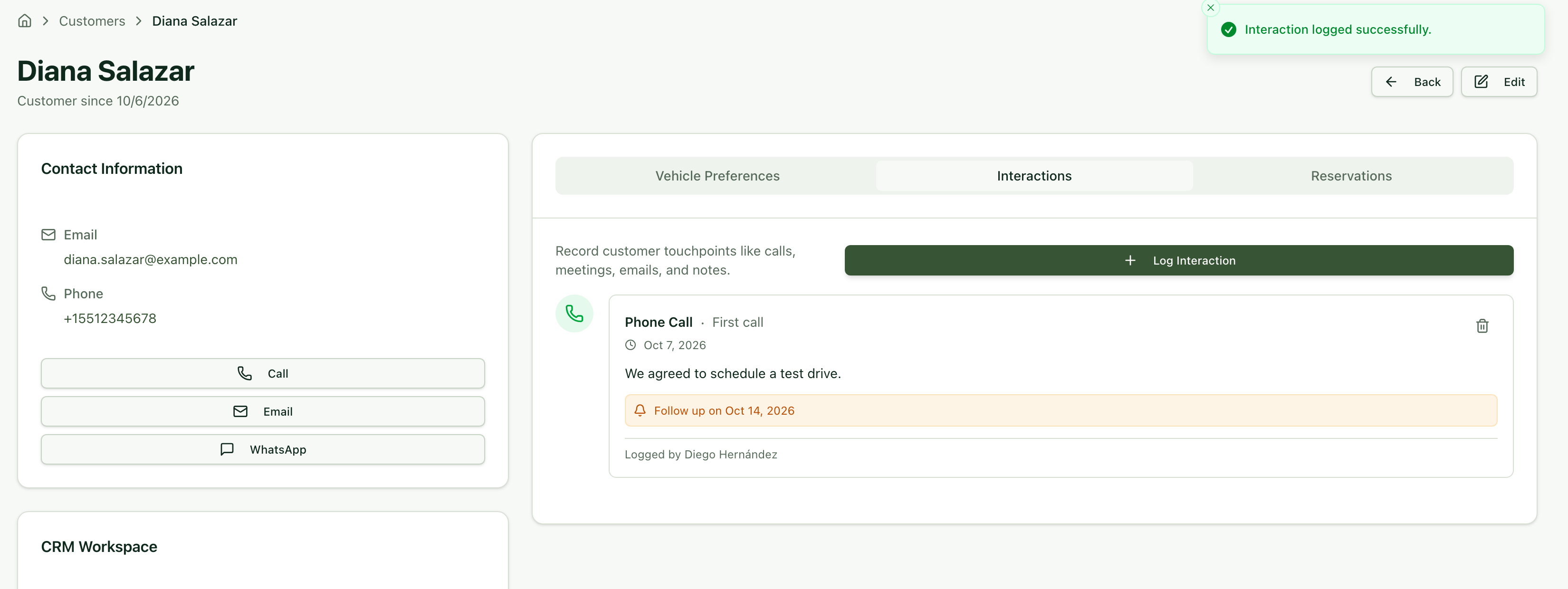Click the bell icon in follow-up banner
Viewport: 1568px width, 589px height.
[639, 411]
